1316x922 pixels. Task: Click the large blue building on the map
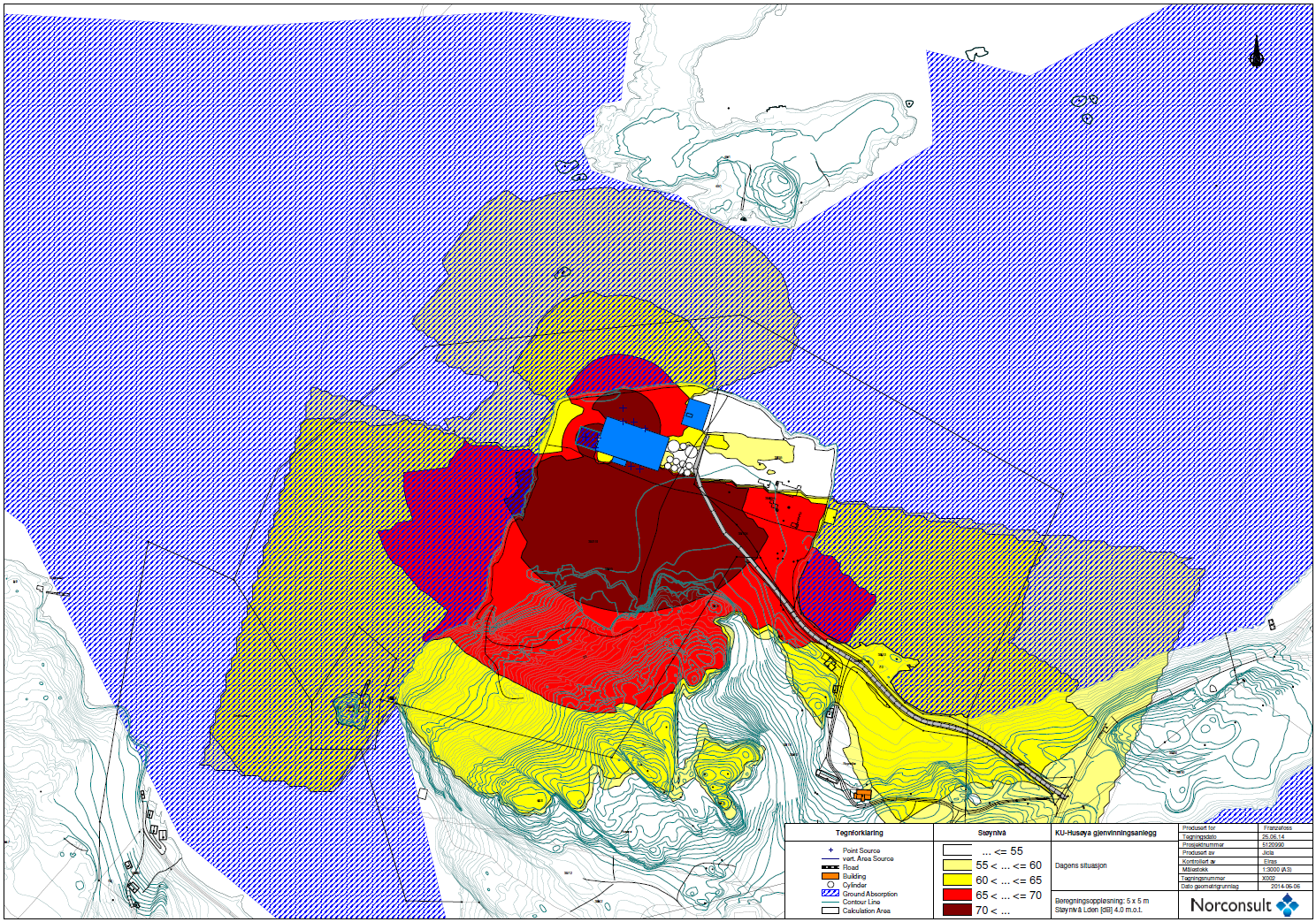(x=634, y=442)
